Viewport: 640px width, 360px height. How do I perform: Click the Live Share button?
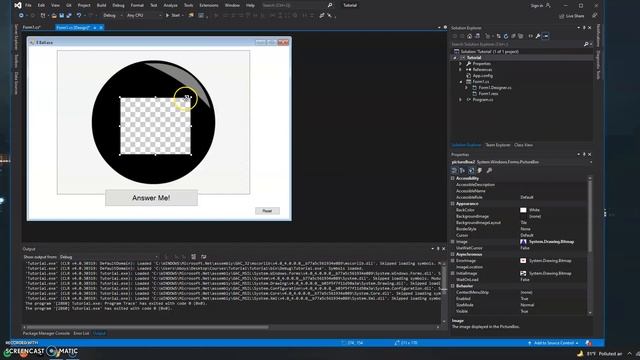[x=571, y=16]
